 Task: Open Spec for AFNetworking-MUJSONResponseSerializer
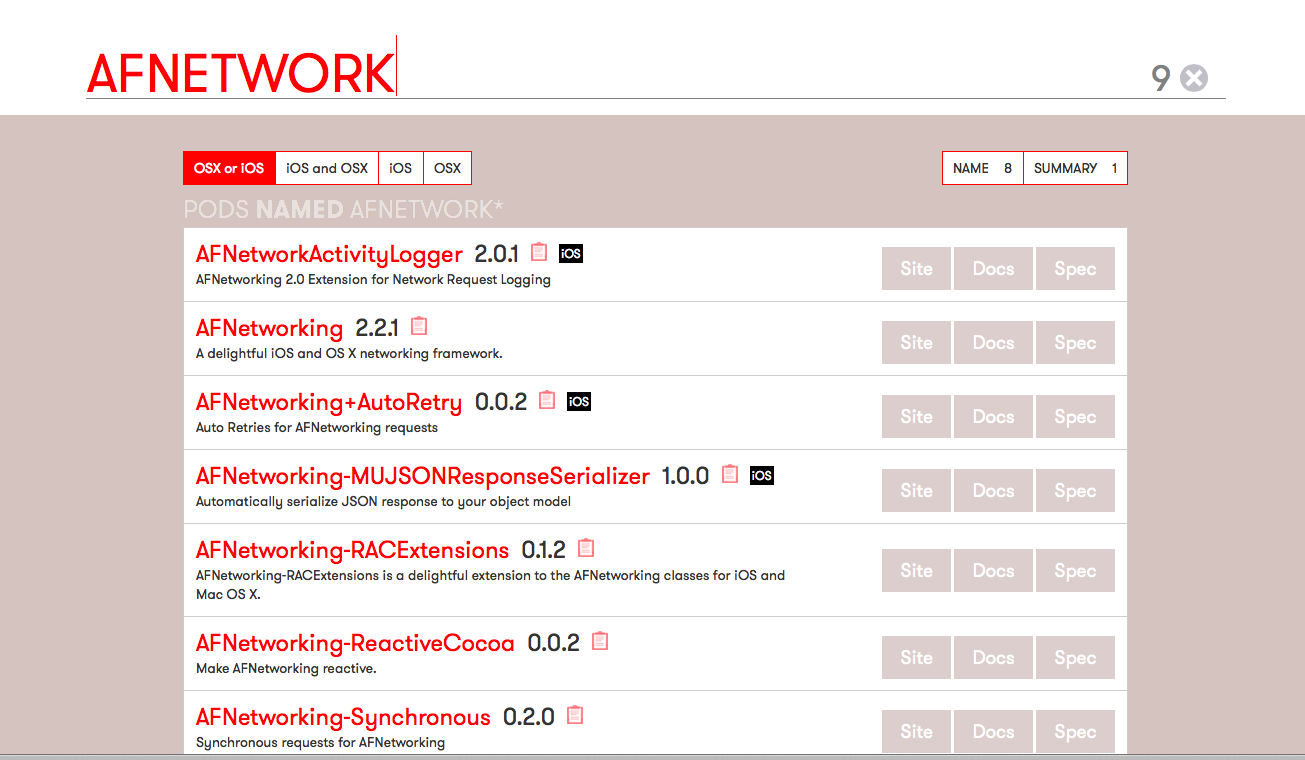[x=1075, y=491]
